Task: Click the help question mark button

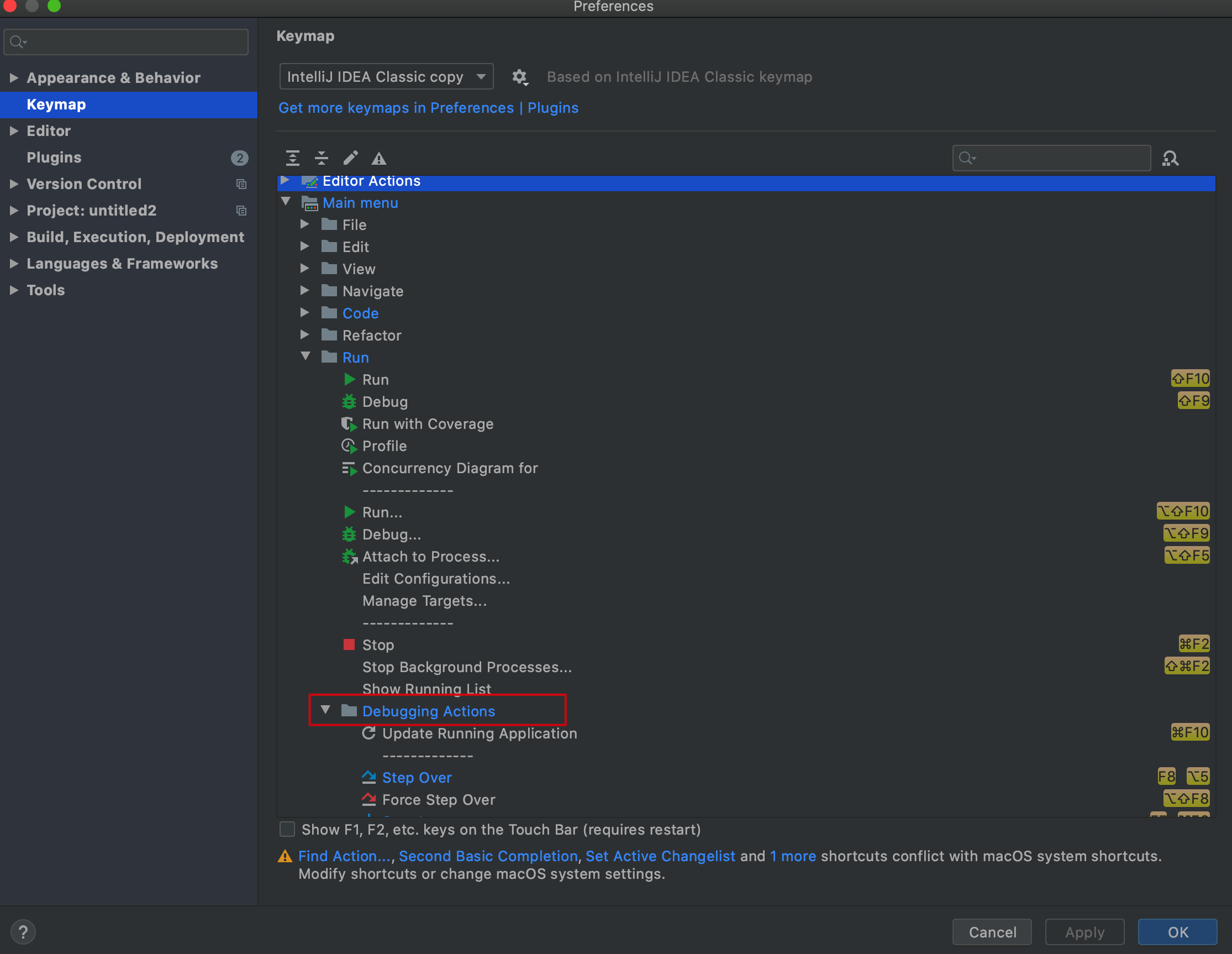Action: tap(23, 932)
